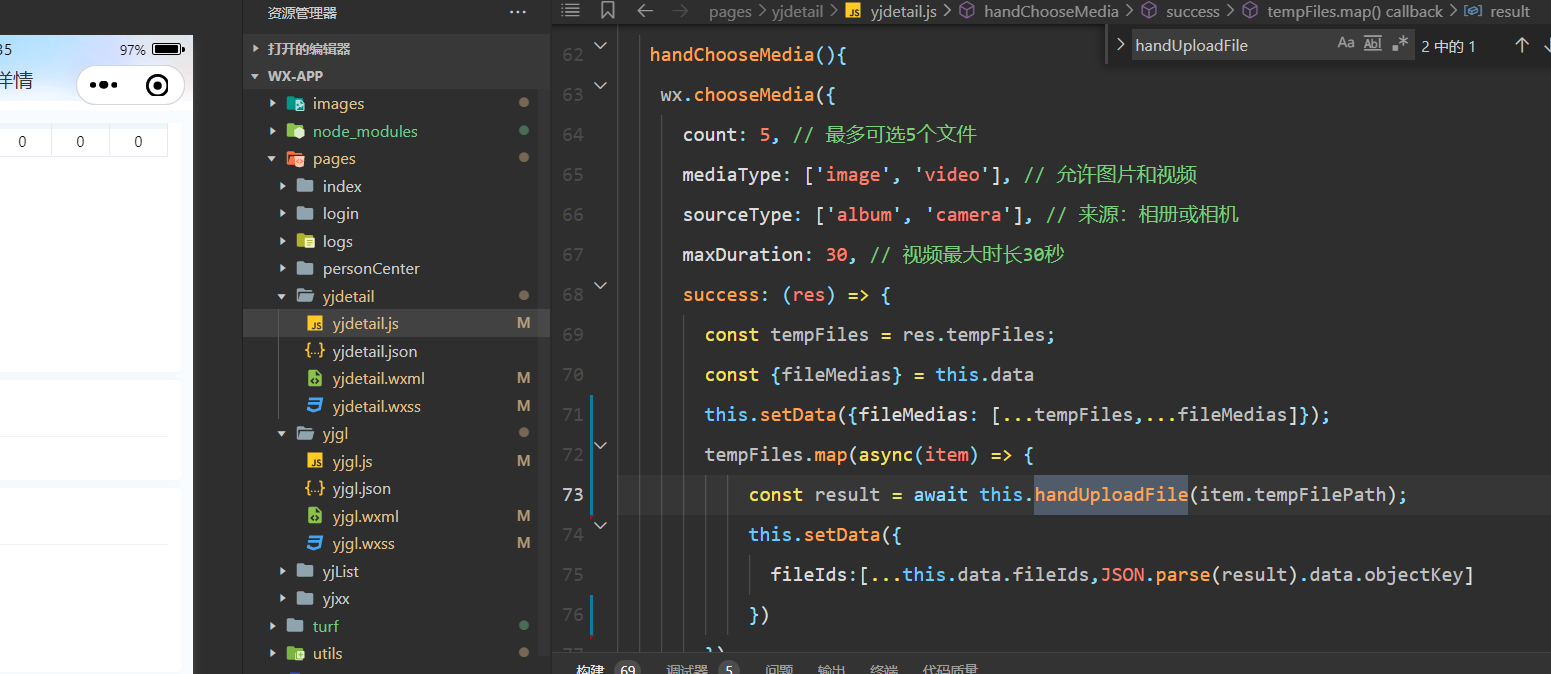1551x674 pixels.
Task: Click the JSON braces icon of yjgl.json
Action: (315, 489)
